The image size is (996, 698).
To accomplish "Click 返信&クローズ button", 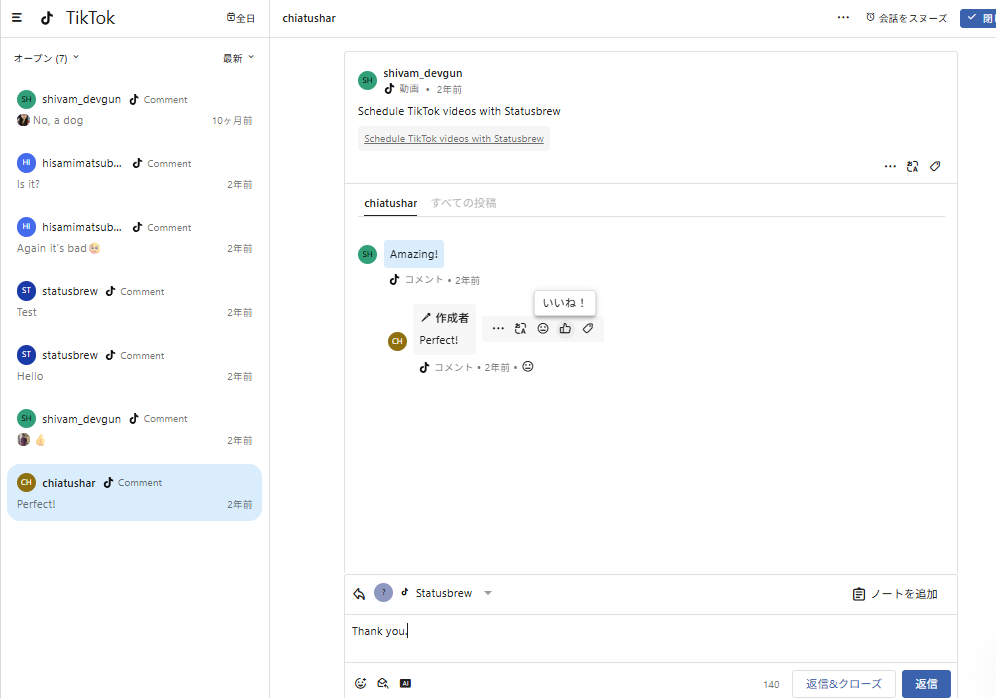I will (x=844, y=684).
